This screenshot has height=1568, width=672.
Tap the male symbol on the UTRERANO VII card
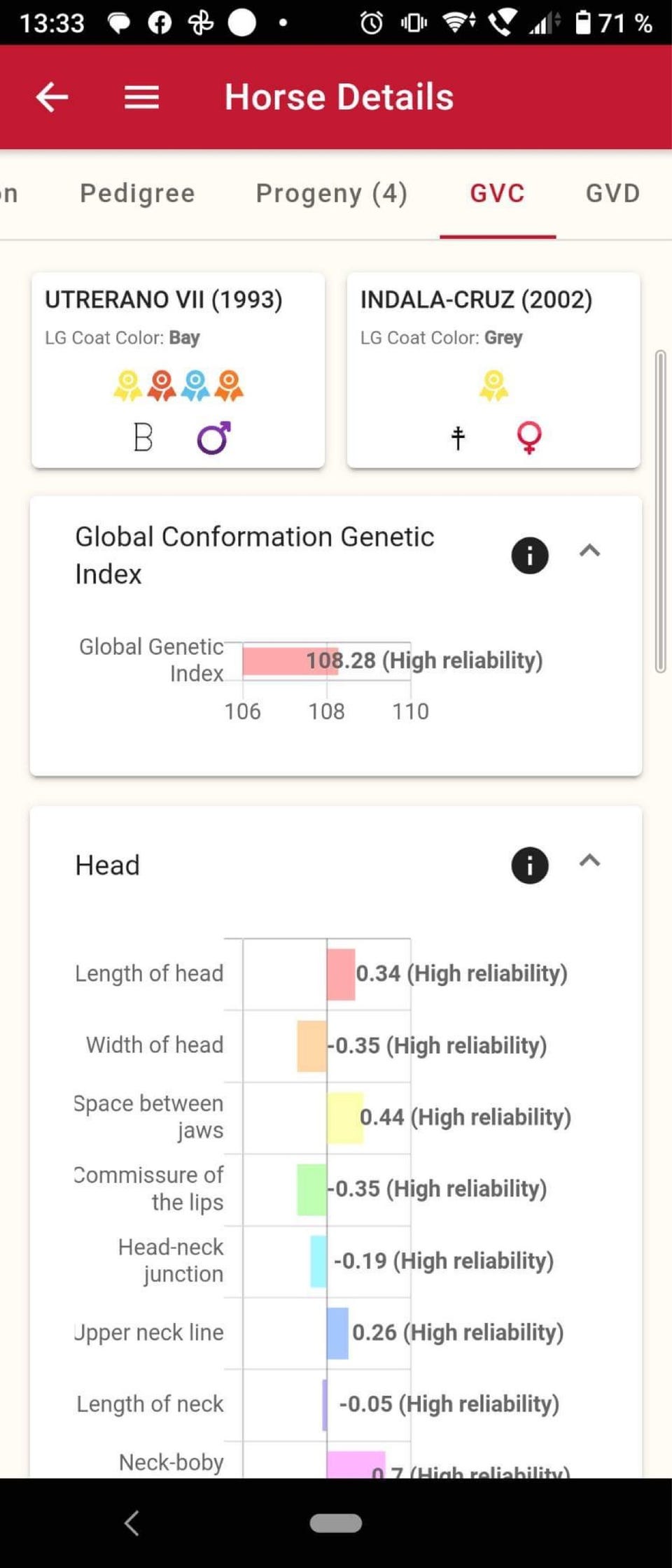tap(213, 438)
